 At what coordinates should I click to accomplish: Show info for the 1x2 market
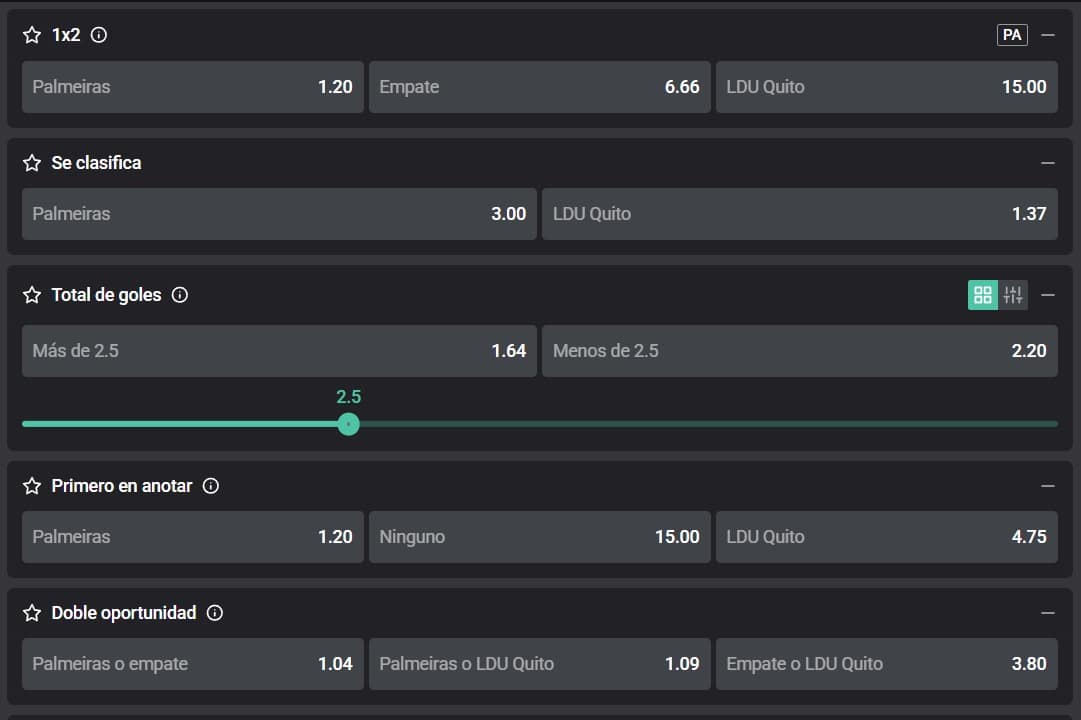tap(99, 35)
